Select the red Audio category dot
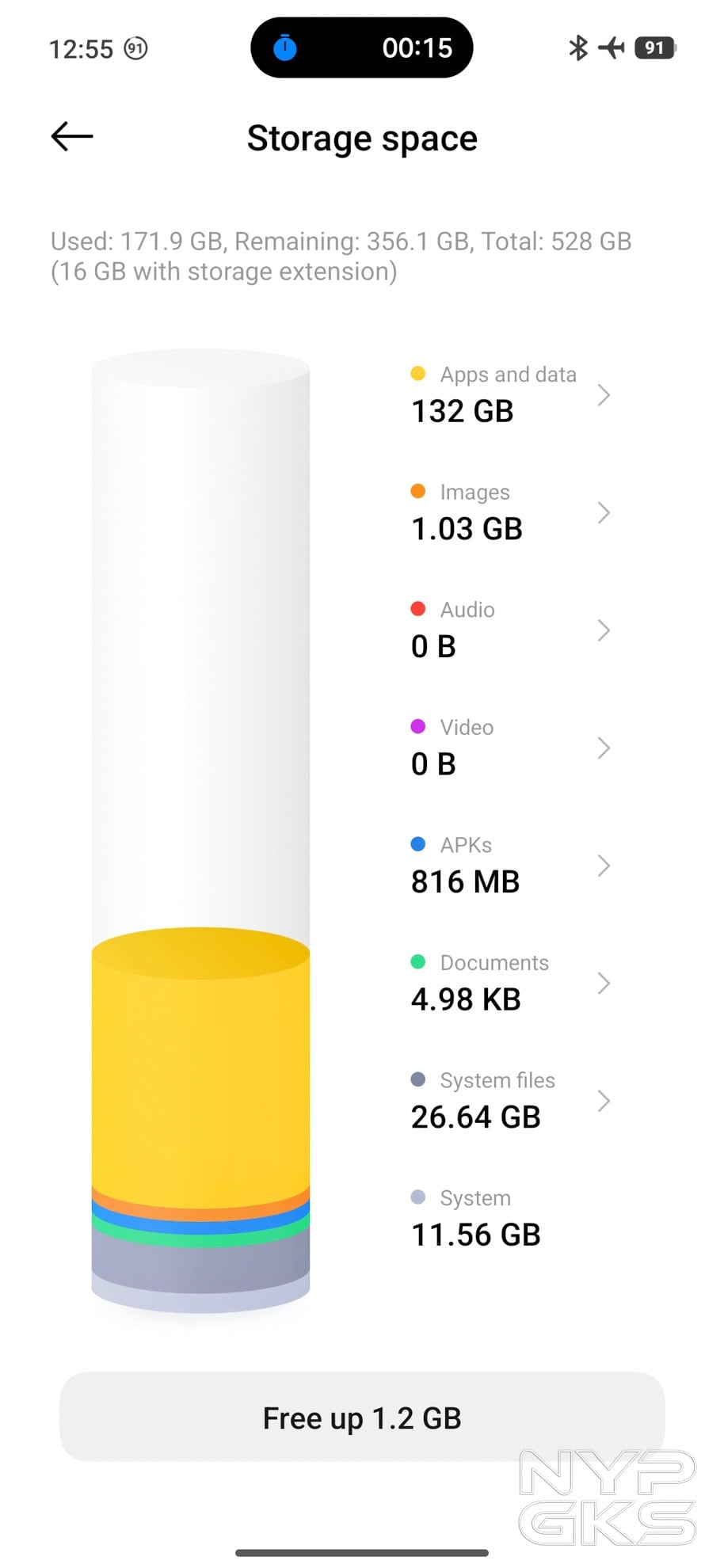Viewport: 724px width, 1568px height. pos(418,609)
